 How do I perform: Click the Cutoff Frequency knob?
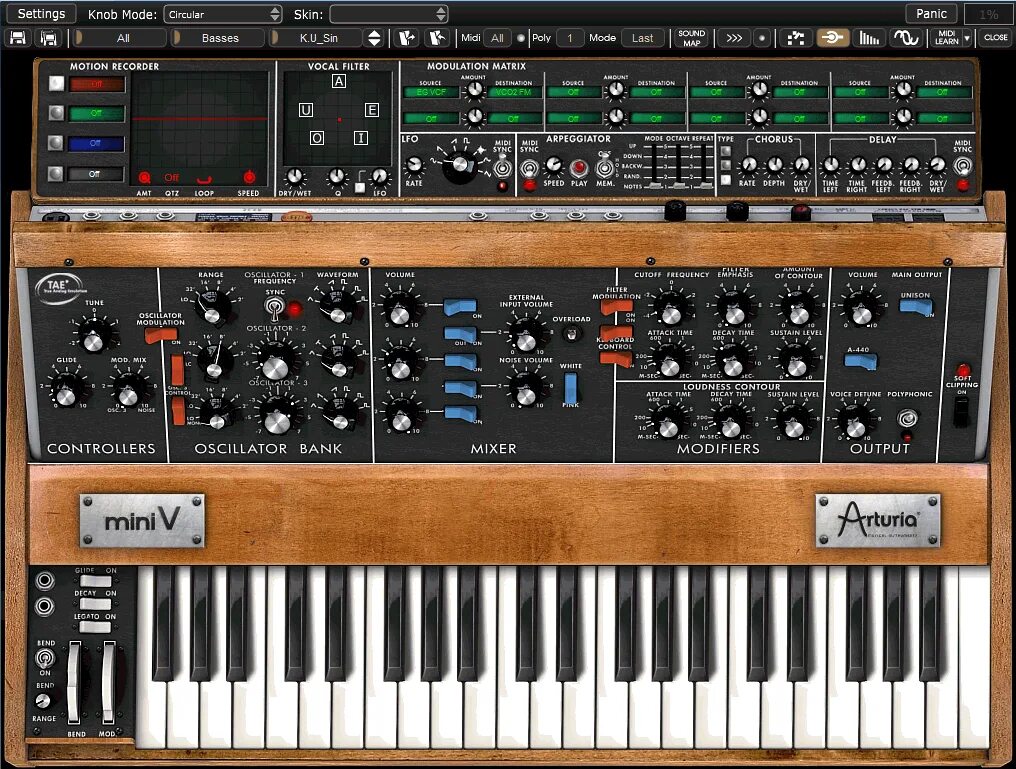click(x=671, y=310)
